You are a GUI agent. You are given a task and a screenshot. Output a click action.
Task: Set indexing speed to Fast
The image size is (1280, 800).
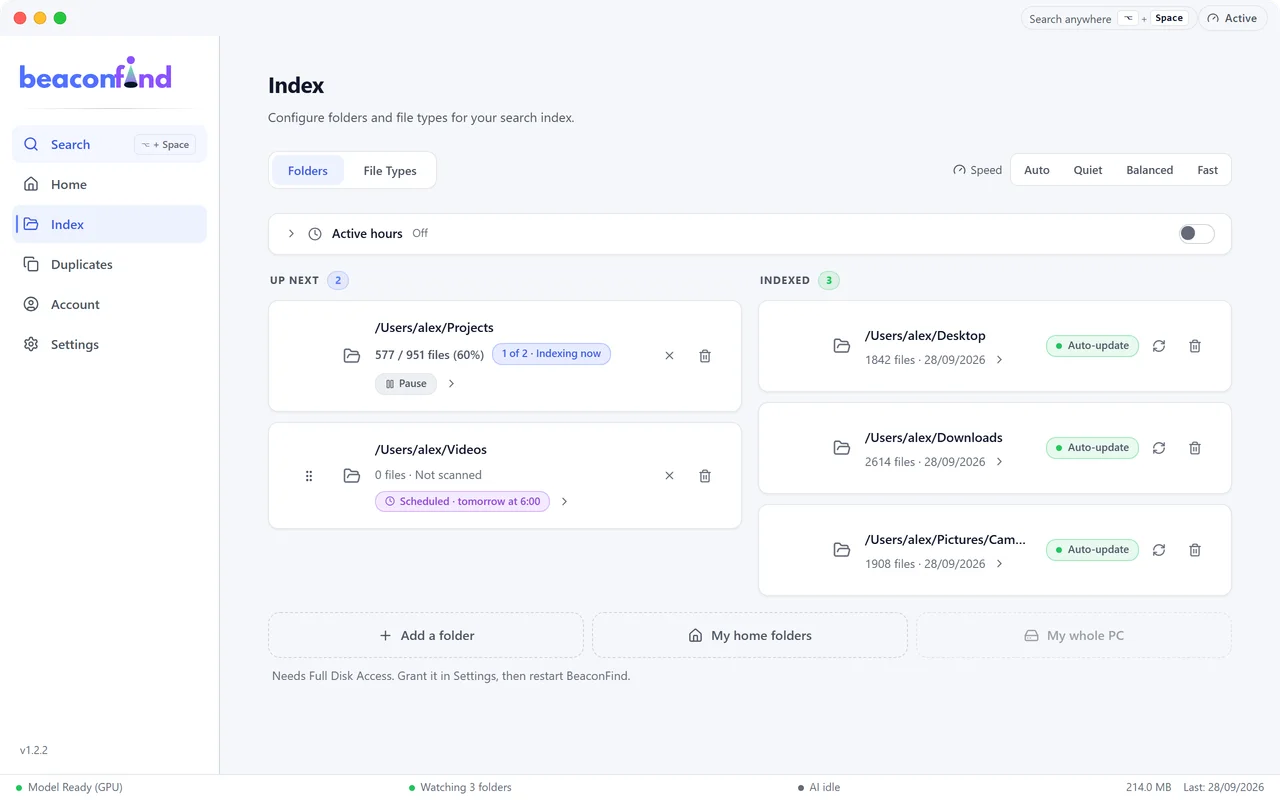[1207, 170]
